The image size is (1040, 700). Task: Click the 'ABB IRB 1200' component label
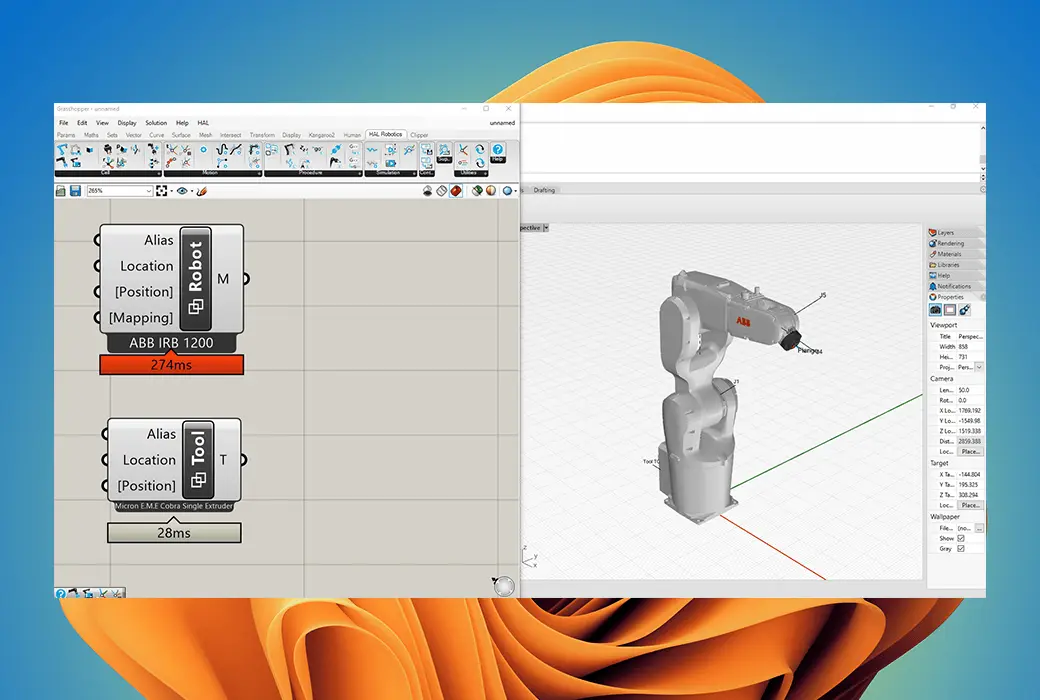pyautogui.click(x=171, y=343)
